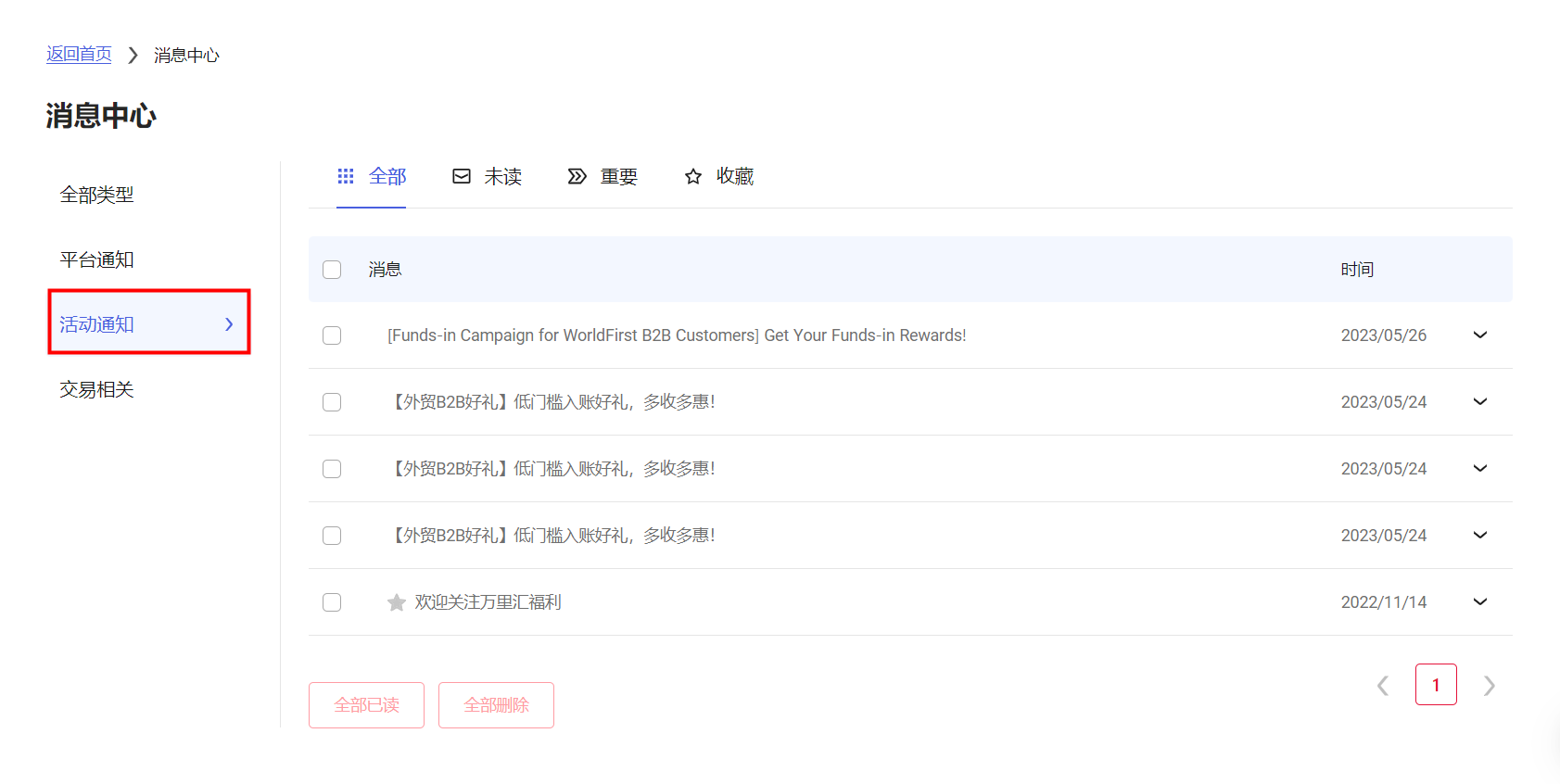Click the grid icon beside 全部
Image resolution: width=1560 pixels, height=784 pixels.
pyautogui.click(x=346, y=176)
